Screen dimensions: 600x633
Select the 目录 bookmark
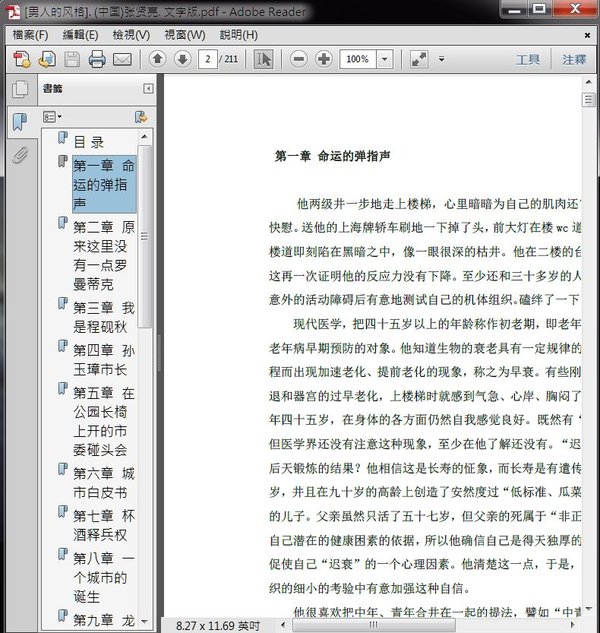coord(89,142)
